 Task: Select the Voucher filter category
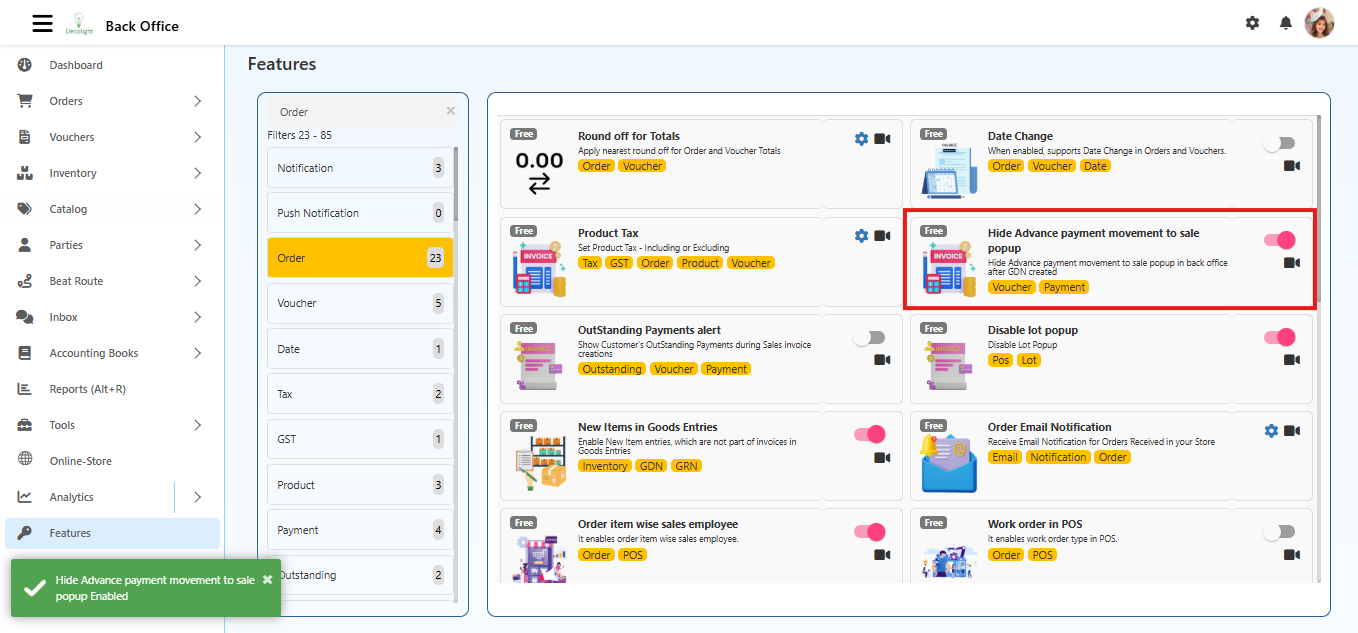pyautogui.click(x=360, y=303)
